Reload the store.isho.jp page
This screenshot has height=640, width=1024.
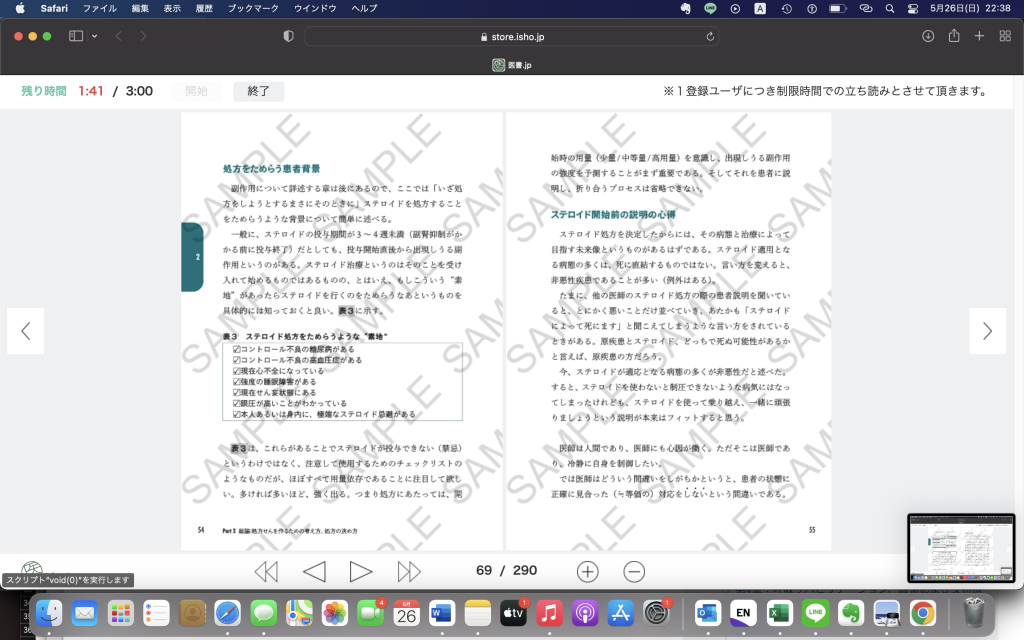coord(710,36)
